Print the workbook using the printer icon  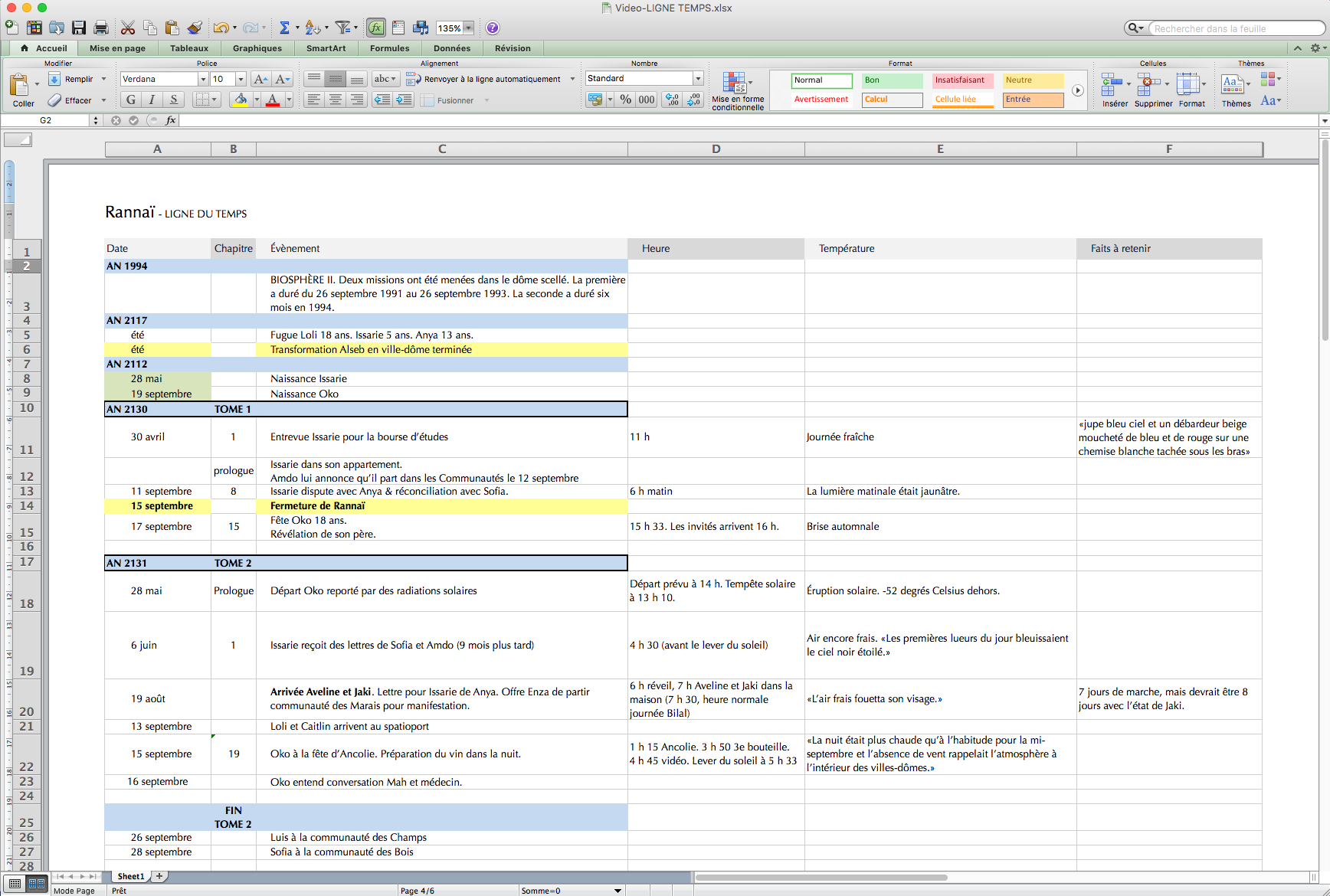100,28
